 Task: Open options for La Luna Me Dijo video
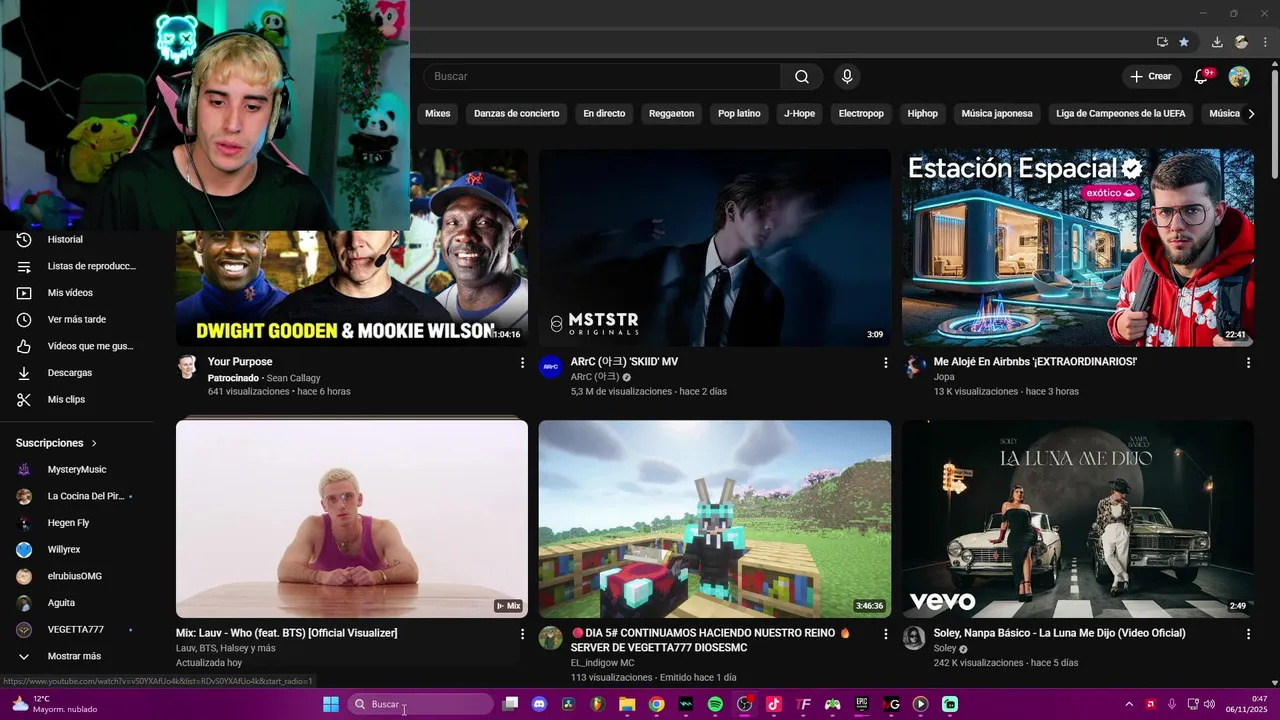point(1248,634)
